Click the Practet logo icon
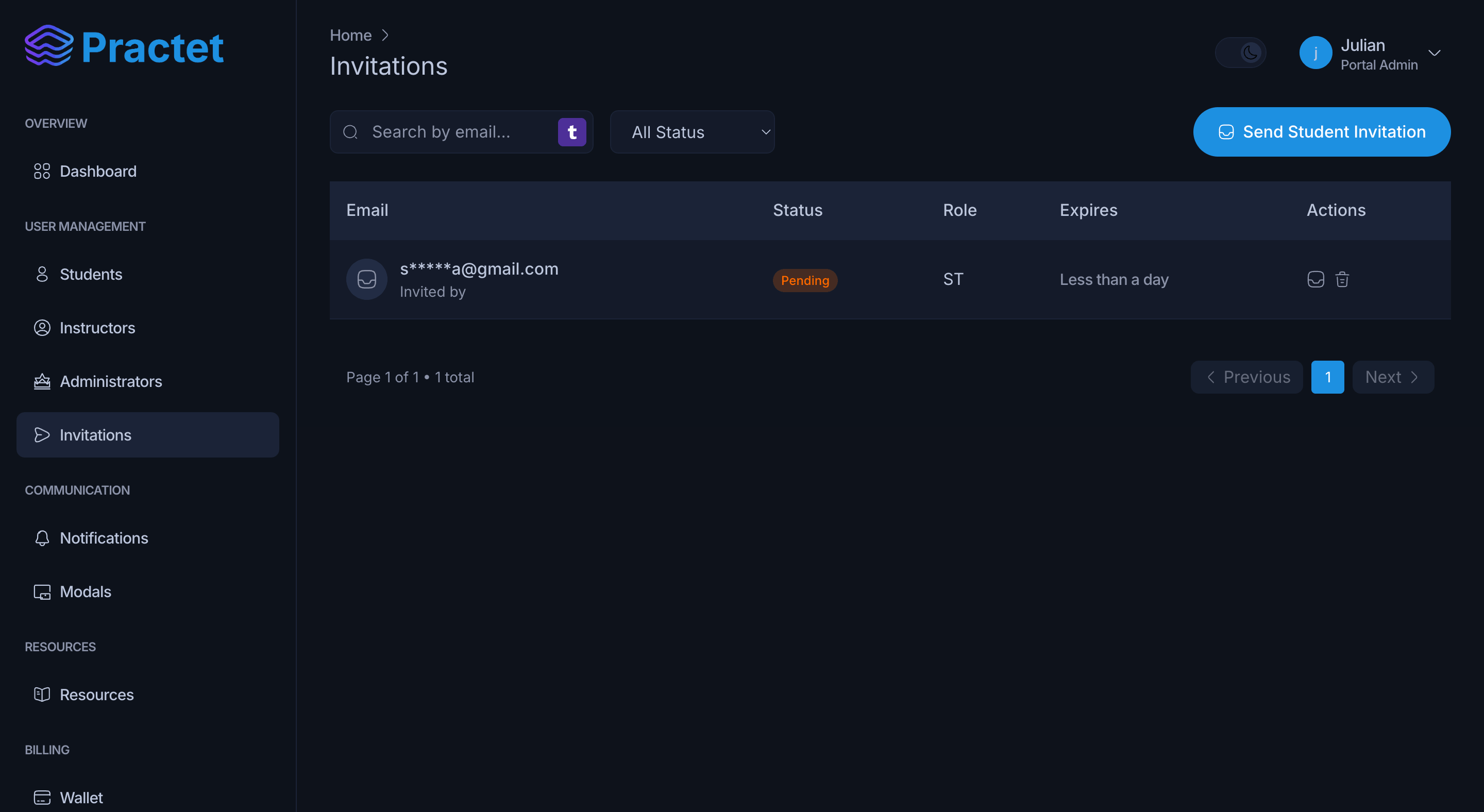Image resolution: width=1484 pixels, height=812 pixels. point(49,45)
